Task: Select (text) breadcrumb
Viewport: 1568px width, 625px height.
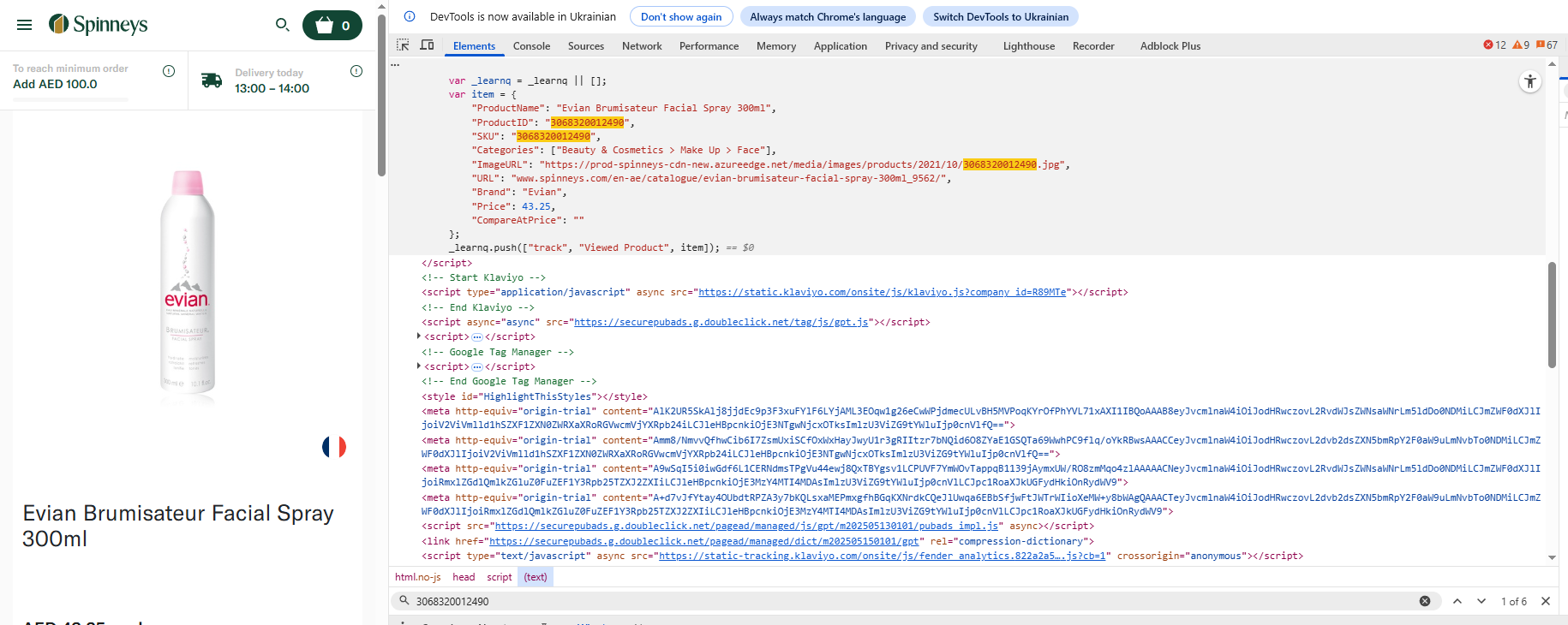Action: tap(536, 577)
